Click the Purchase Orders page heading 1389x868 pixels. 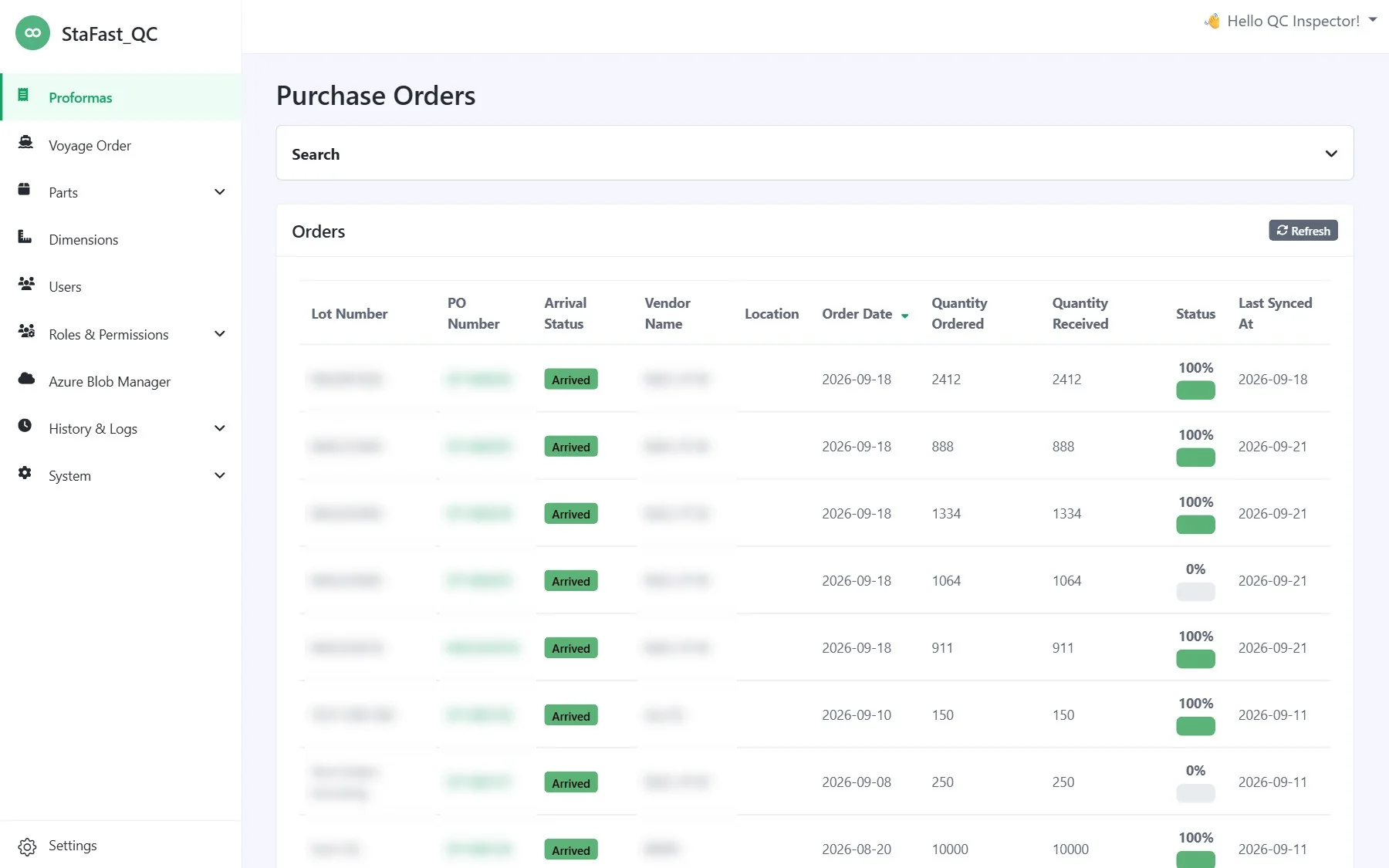coord(376,96)
